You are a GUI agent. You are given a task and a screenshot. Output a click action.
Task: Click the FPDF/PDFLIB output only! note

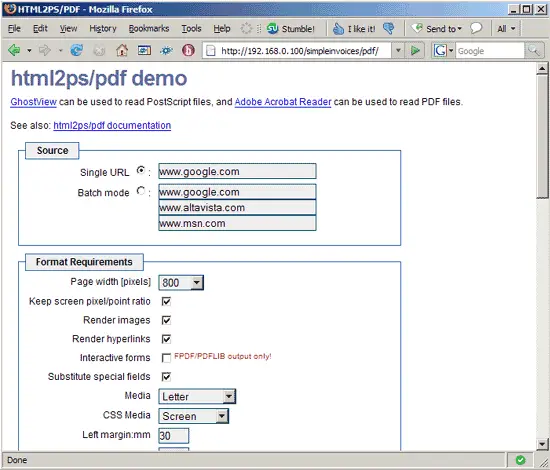223,356
